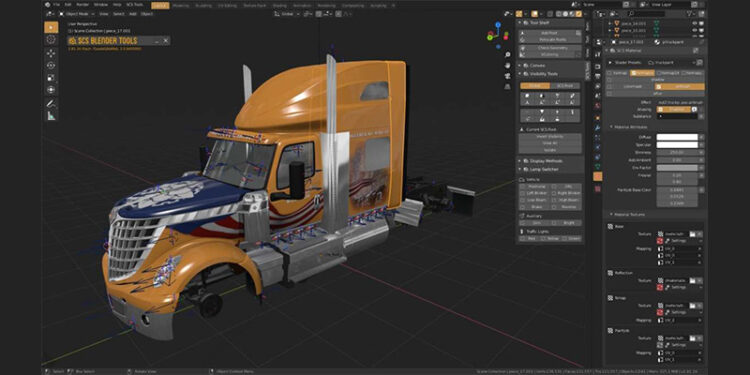This screenshot has height=375, width=750.
Task: Collapse the Material Textures section
Action: tap(611, 214)
